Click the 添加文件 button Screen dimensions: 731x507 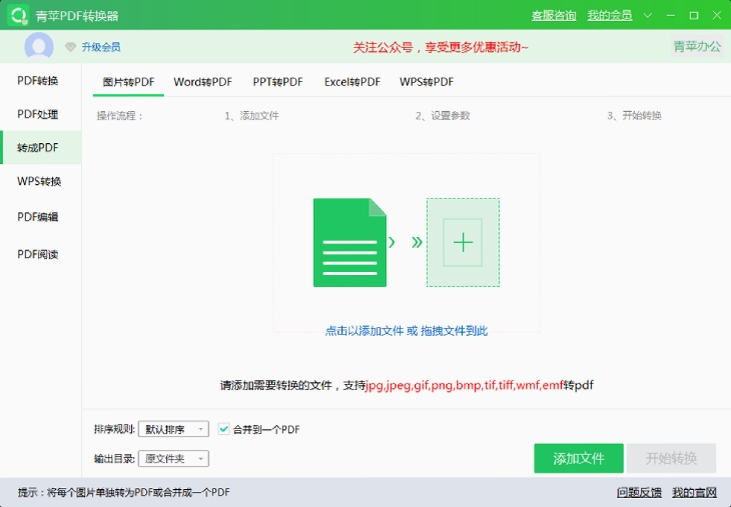(x=579, y=458)
